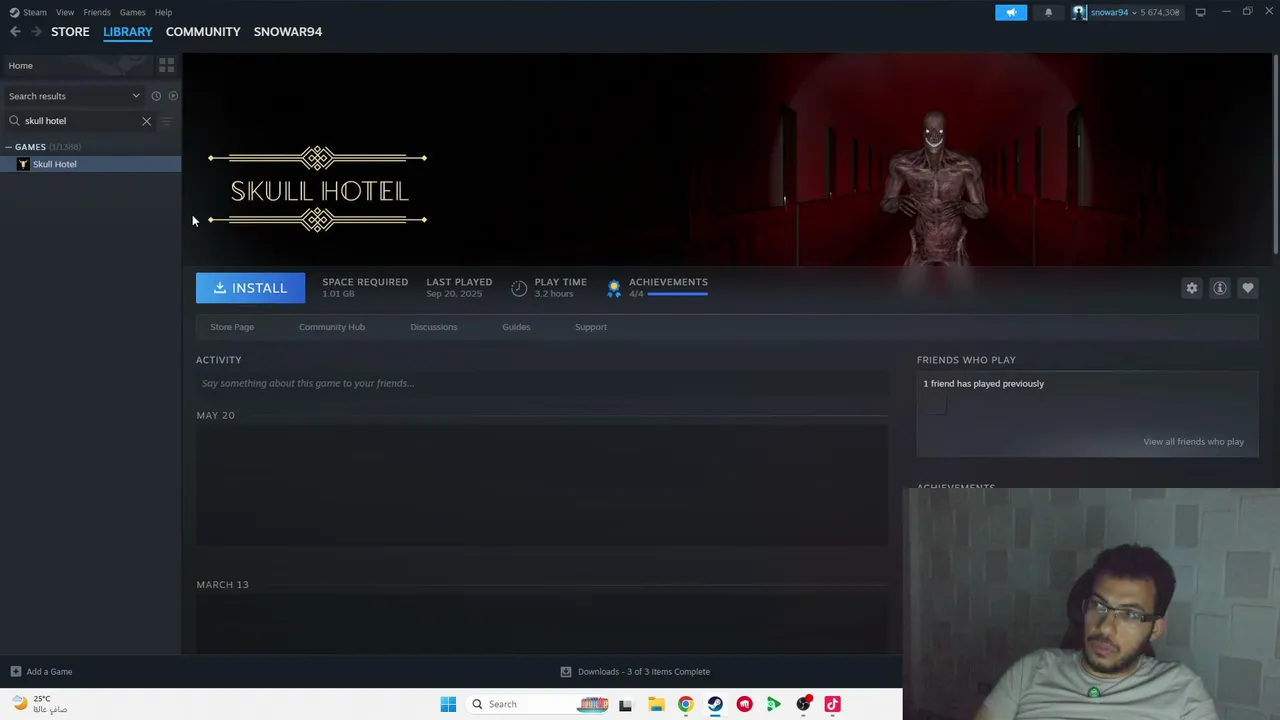Go forward with the right arrow
1280x720 pixels.
pos(36,32)
